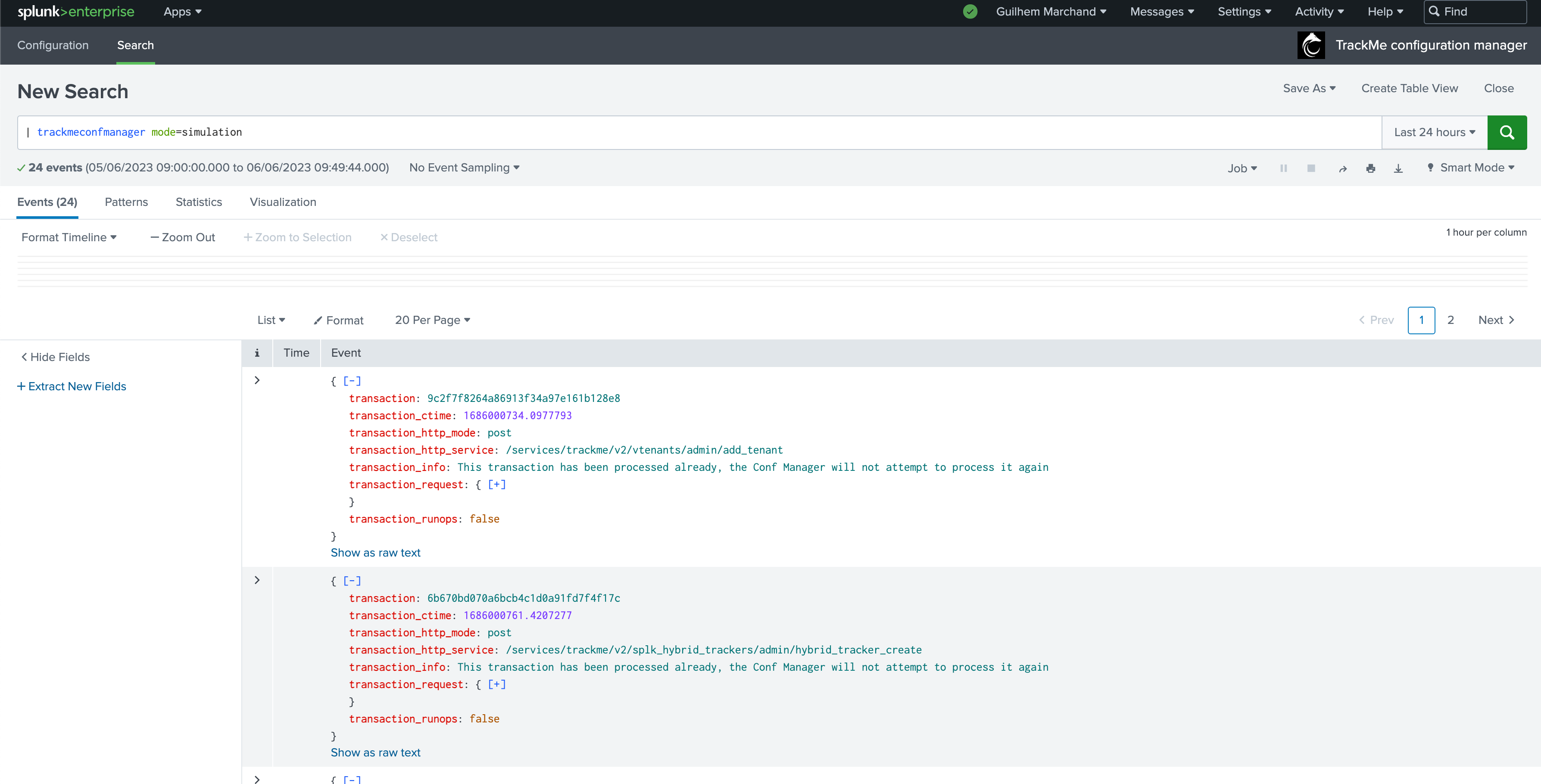The height and width of the screenshot is (784, 1541).
Task: Open the Save As dropdown
Action: click(1309, 88)
